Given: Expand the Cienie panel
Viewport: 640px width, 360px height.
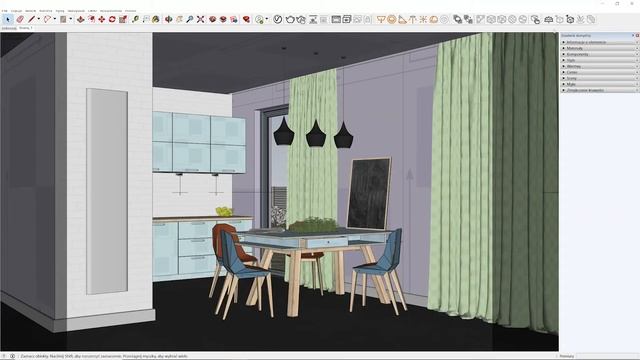Looking at the screenshot, I should (599, 72).
